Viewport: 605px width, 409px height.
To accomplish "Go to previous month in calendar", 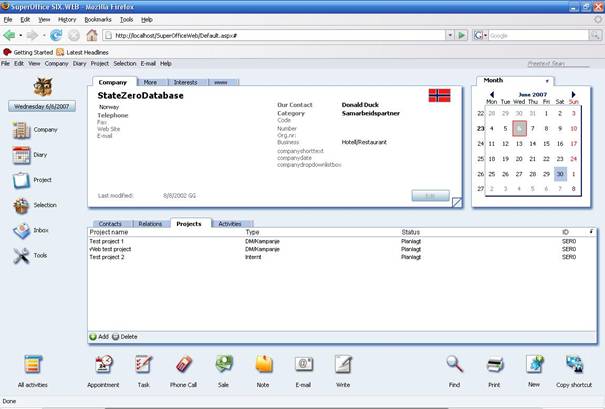I will coord(492,95).
